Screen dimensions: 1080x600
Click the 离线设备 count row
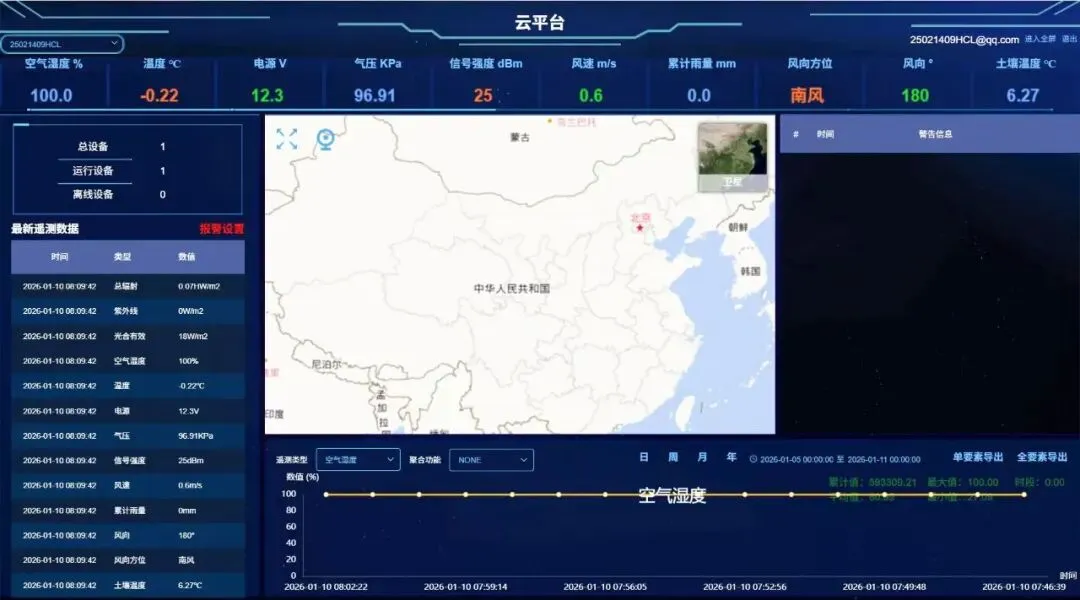(127, 194)
